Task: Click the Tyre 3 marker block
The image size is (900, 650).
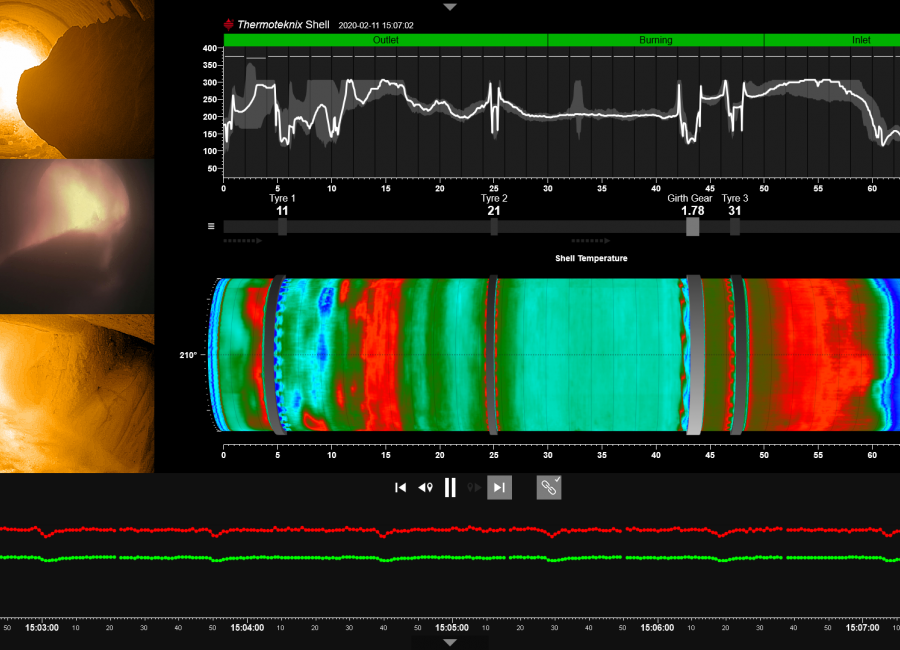Action: [x=735, y=227]
